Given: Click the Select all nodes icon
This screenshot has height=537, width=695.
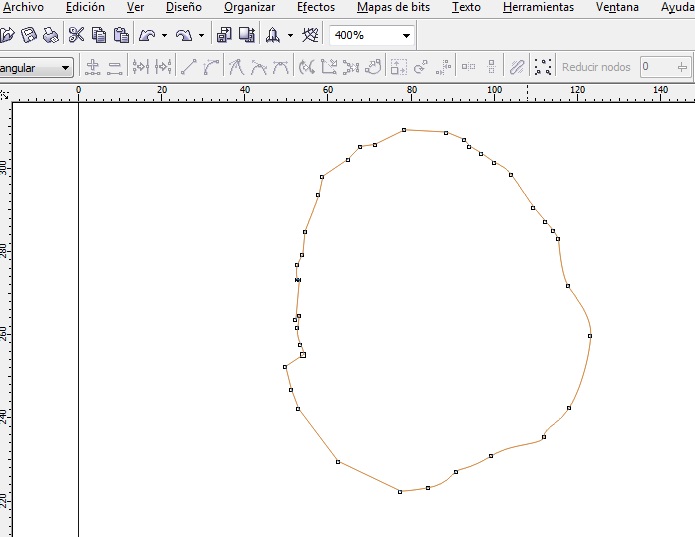Looking at the screenshot, I should tap(543, 67).
